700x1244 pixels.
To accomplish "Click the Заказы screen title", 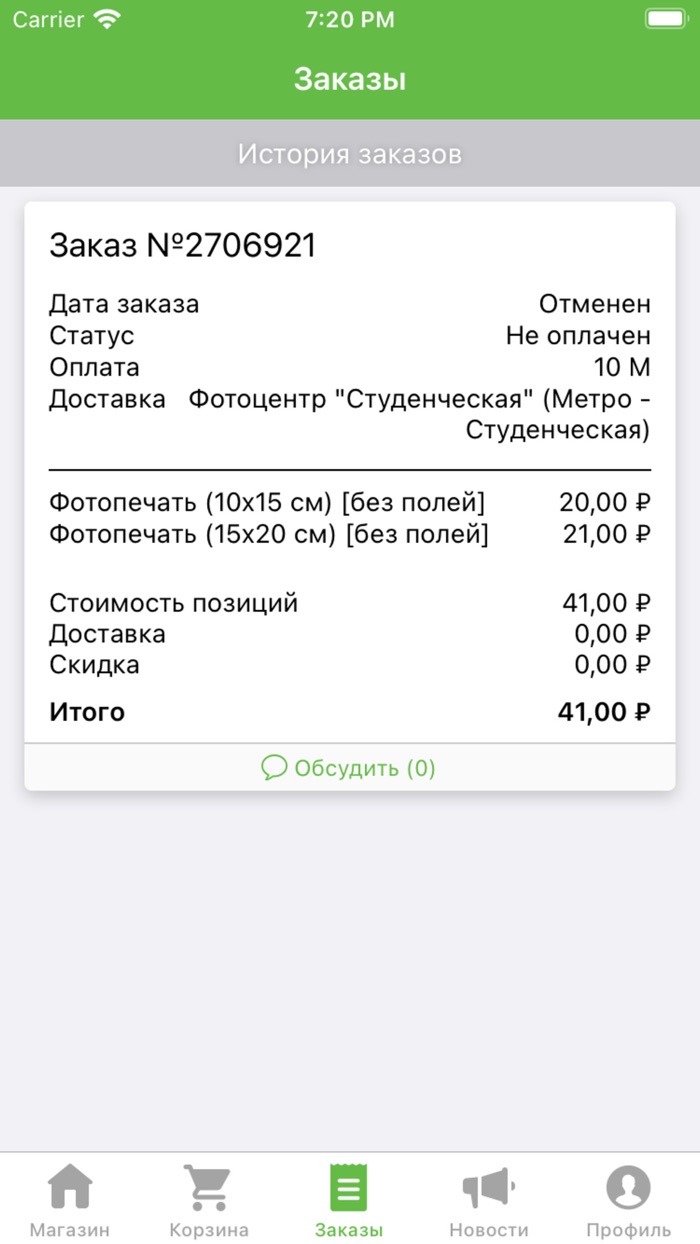I will click(349, 78).
